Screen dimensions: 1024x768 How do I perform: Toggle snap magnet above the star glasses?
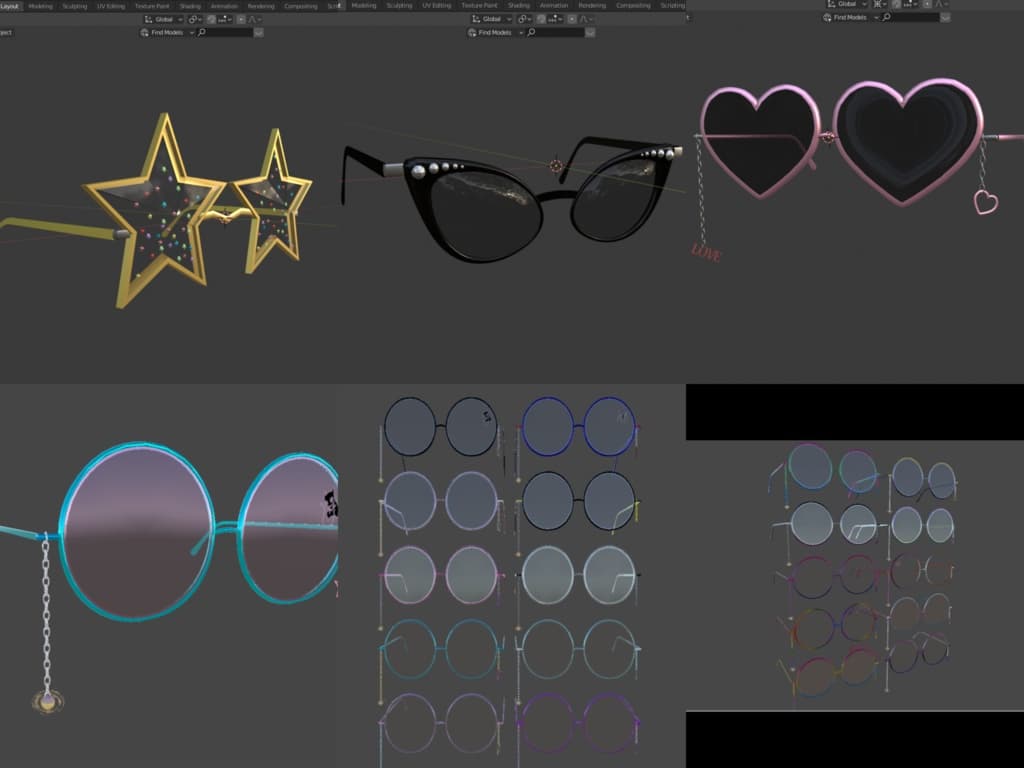pos(211,19)
